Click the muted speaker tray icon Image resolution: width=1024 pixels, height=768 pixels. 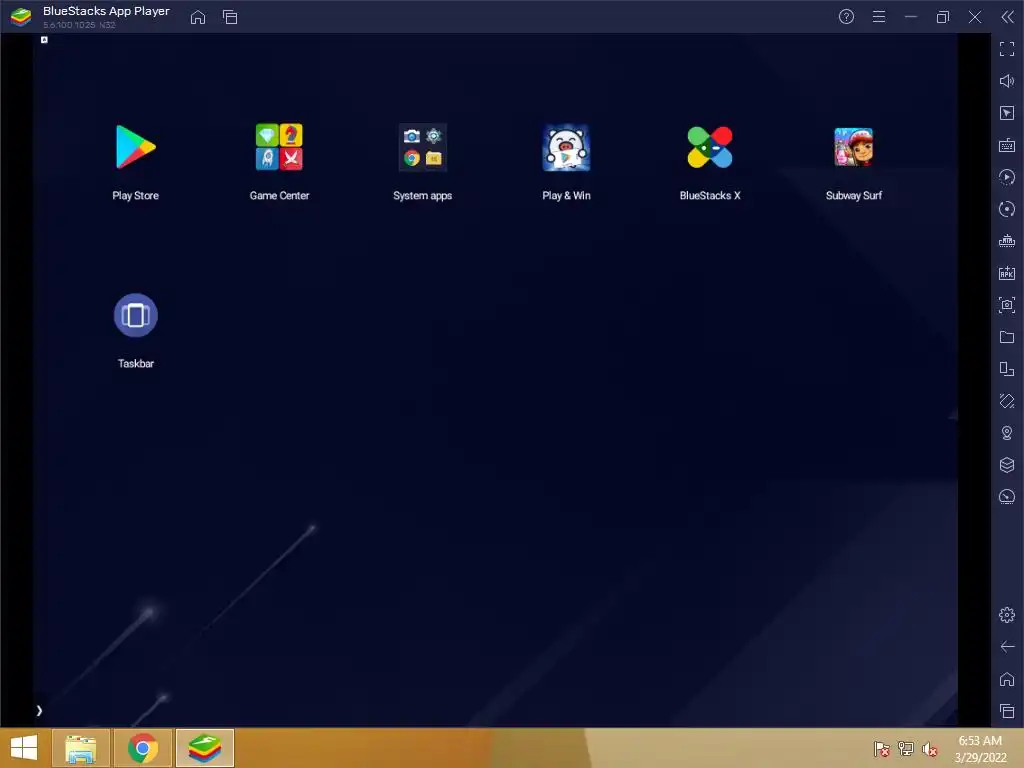(929, 749)
